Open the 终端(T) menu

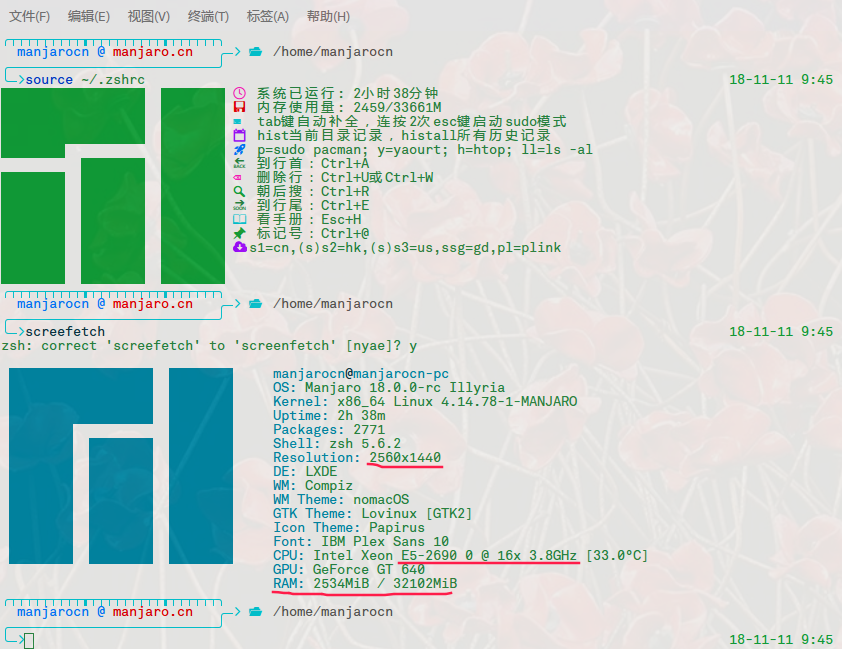coord(208,16)
